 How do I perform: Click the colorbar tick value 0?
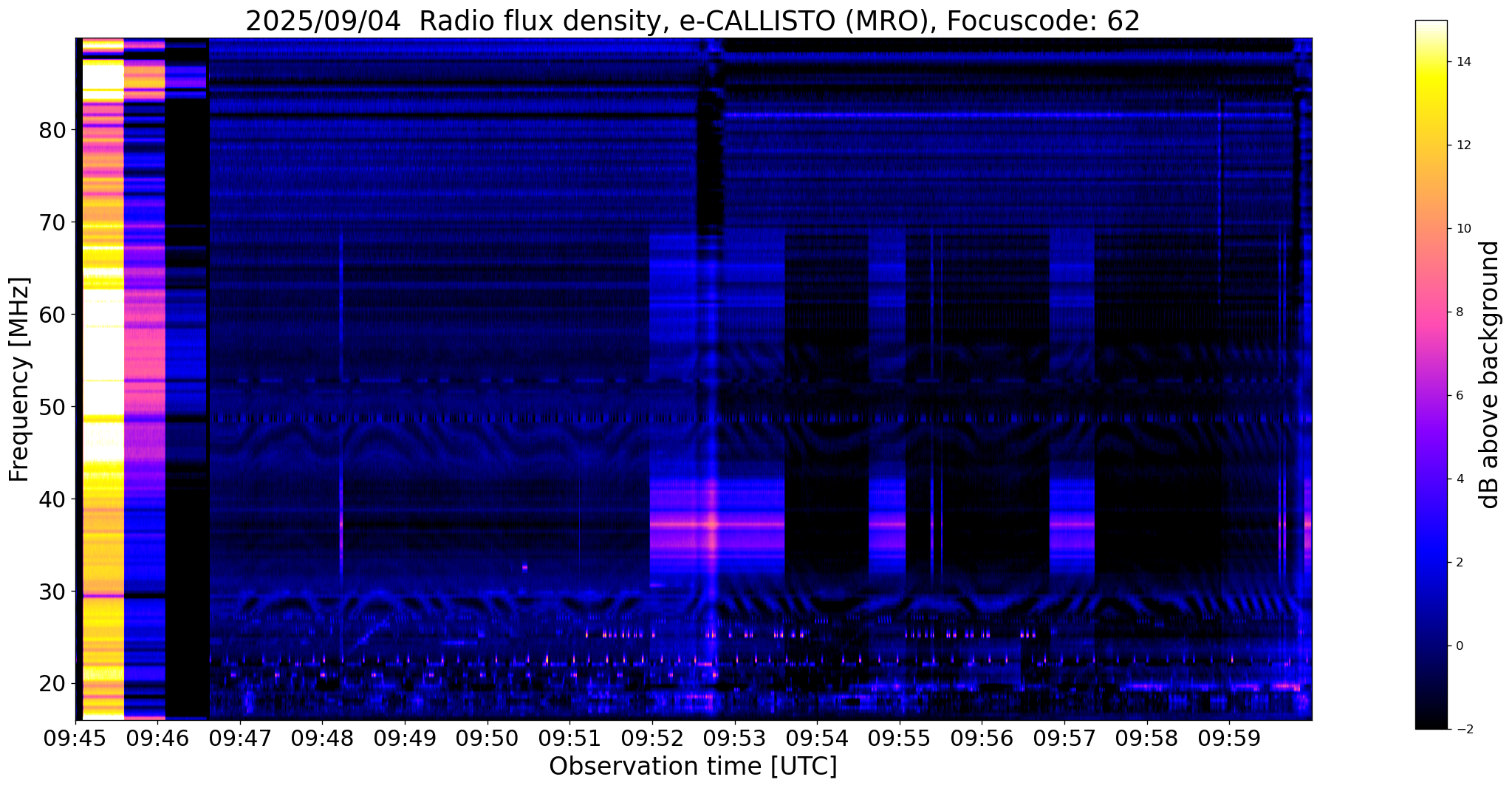1460,646
